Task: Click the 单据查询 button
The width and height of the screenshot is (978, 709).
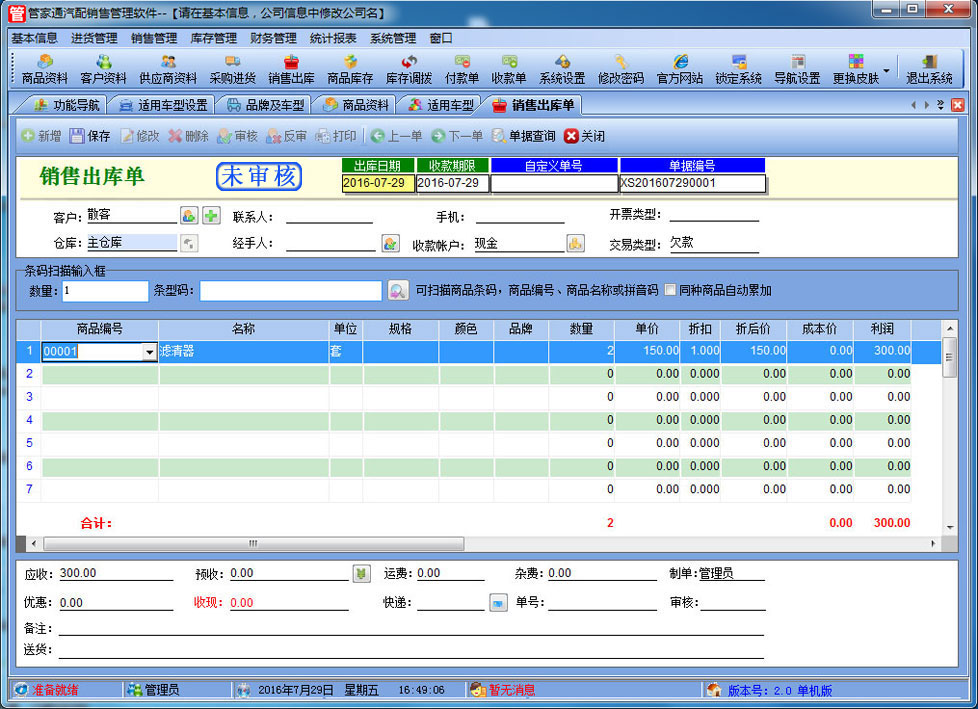Action: coord(523,136)
